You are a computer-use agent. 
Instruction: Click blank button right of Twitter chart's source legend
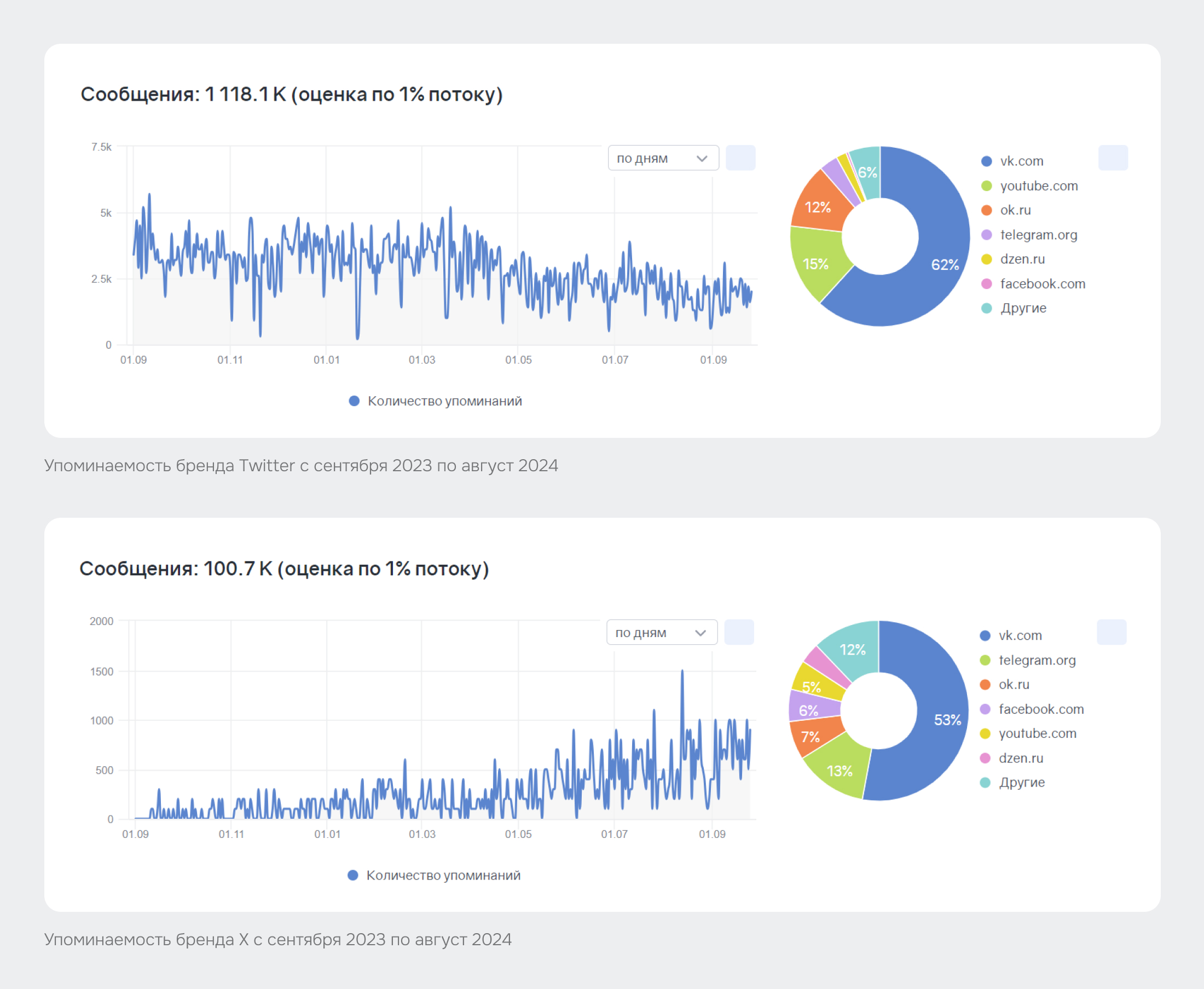[1113, 158]
